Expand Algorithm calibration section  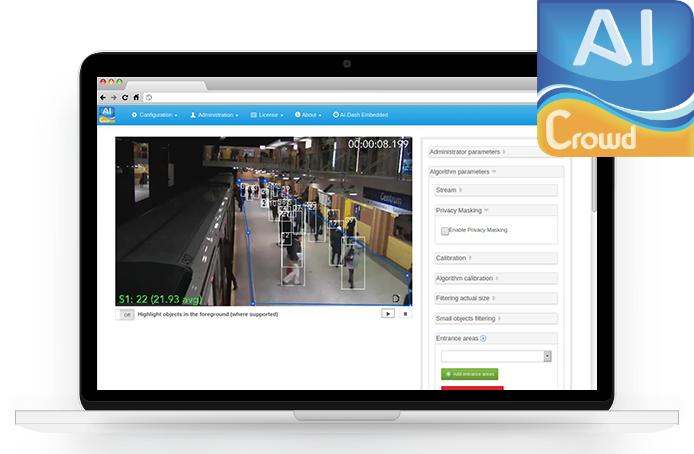coord(496,278)
